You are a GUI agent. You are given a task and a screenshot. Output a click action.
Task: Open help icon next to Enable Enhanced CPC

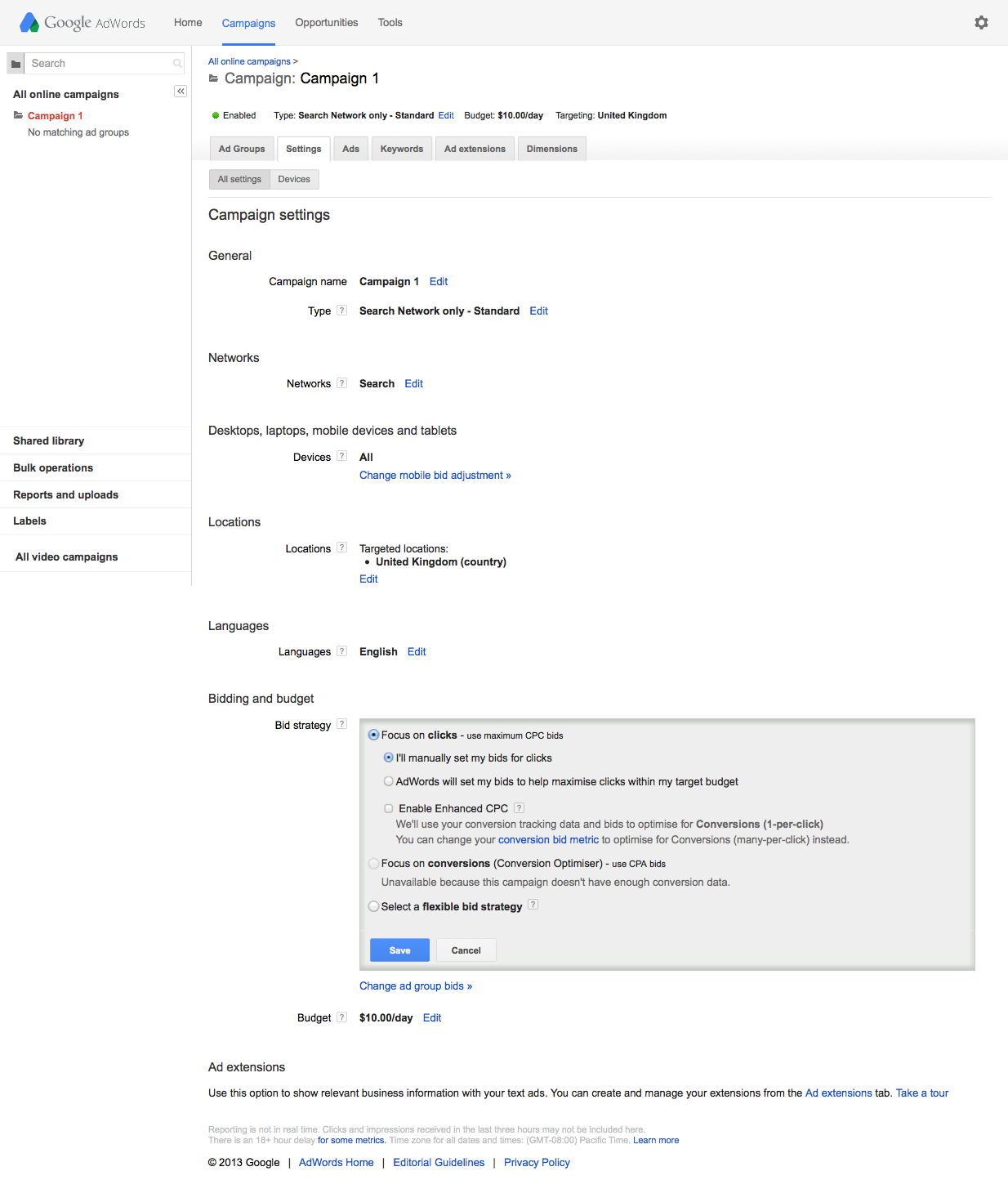519,808
